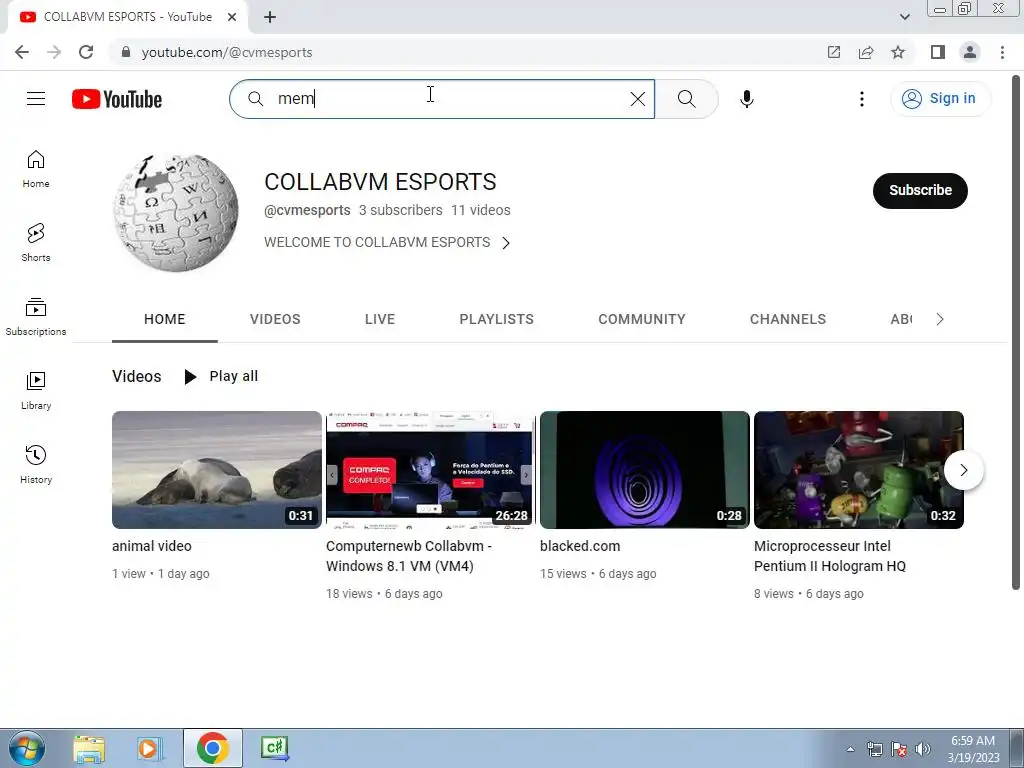The width and height of the screenshot is (1024, 768).
Task: Open Windows Media Player from taskbar
Action: [150, 748]
